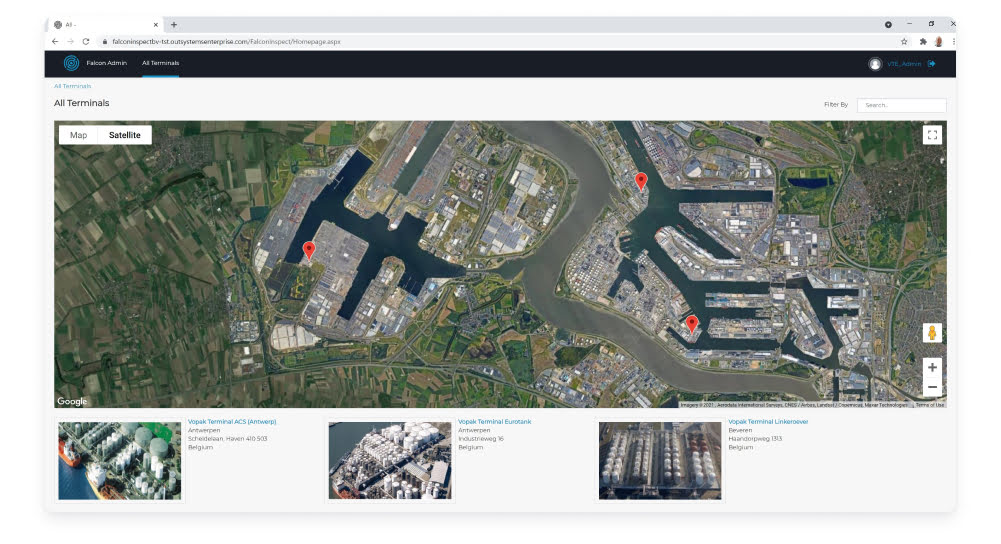Click the browser forward arrow
The height and width of the screenshot is (544, 1001).
coord(70,42)
